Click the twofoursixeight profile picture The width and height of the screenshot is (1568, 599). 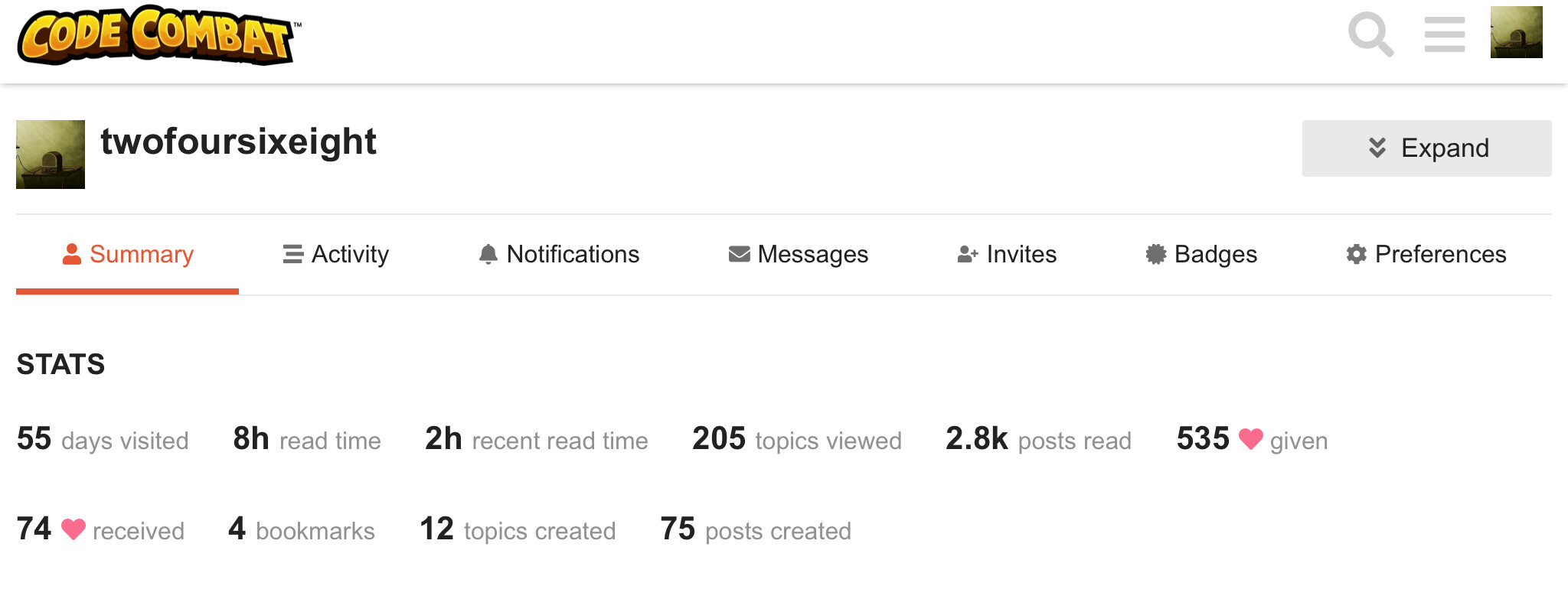51,155
